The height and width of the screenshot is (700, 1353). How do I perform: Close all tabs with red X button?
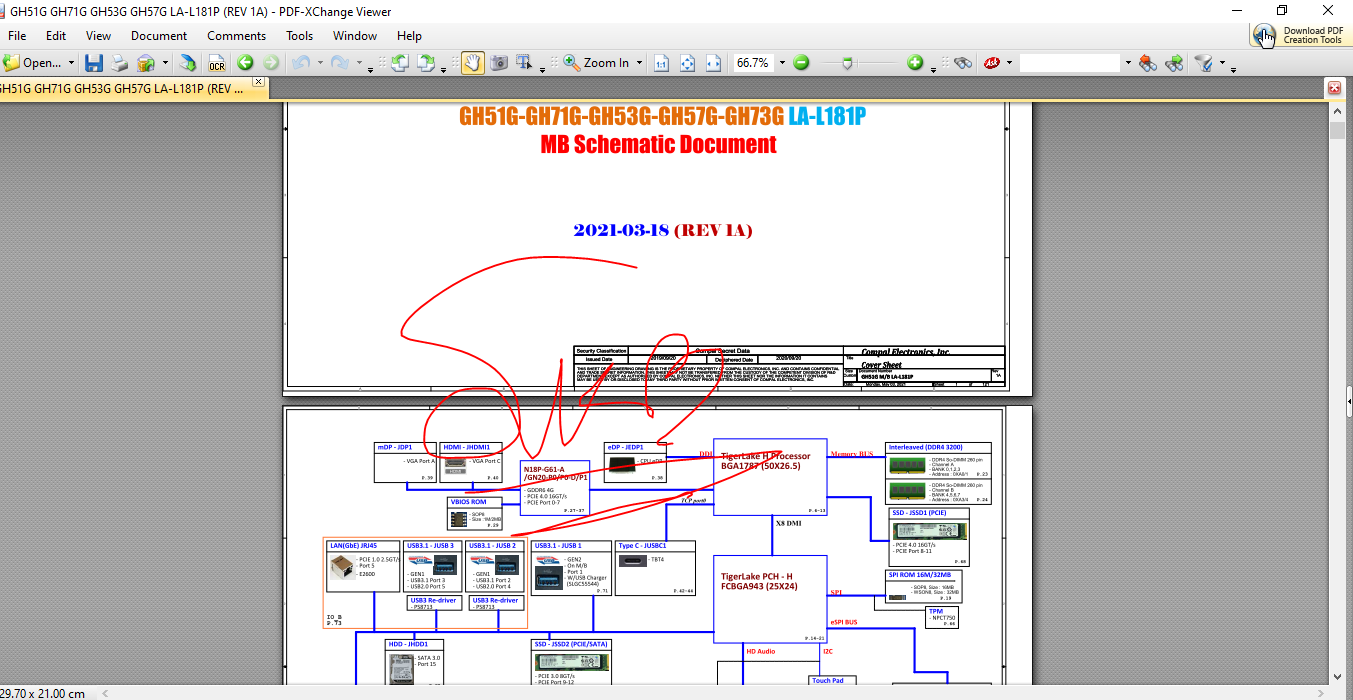(x=1334, y=88)
